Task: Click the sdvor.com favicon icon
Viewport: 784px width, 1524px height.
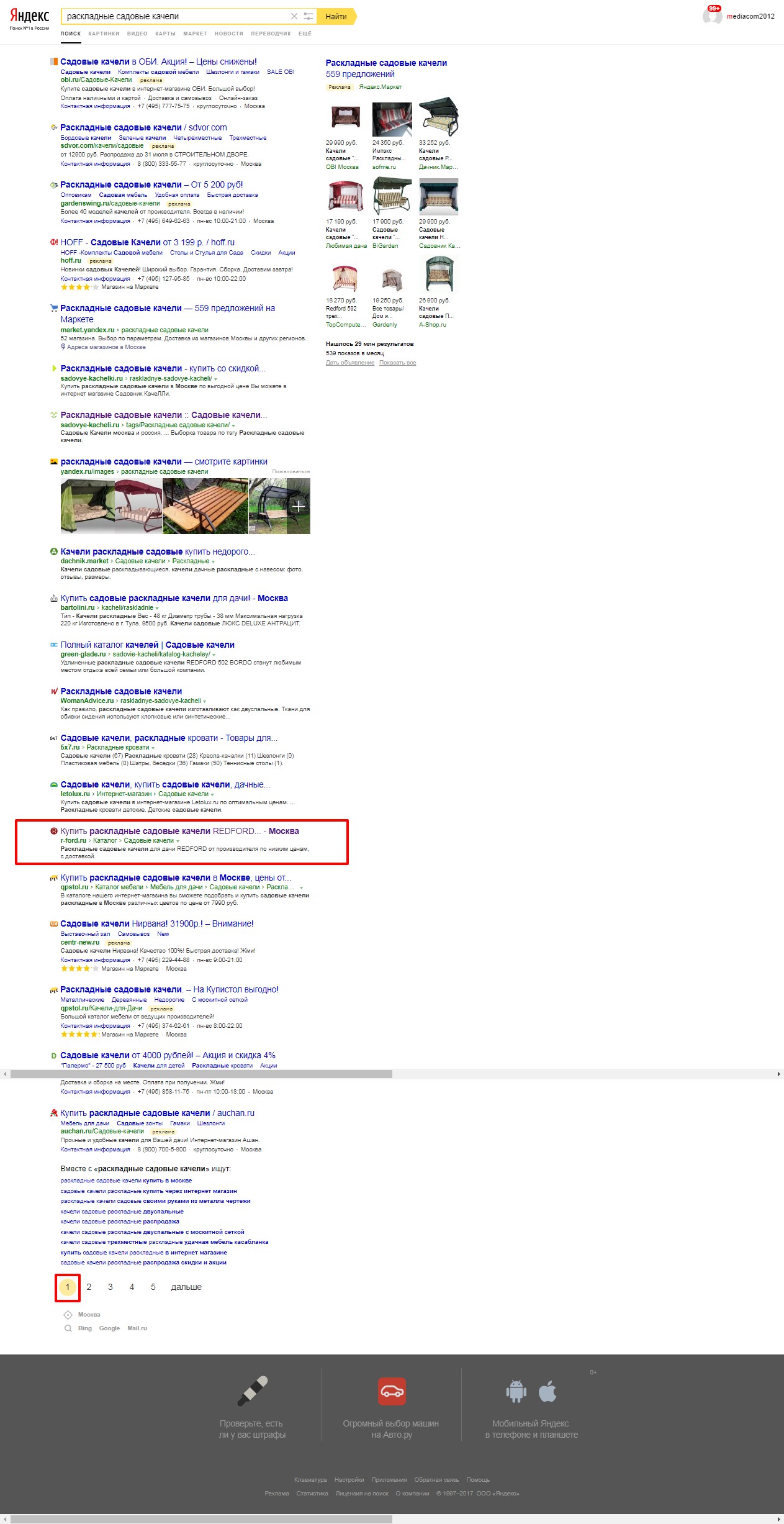Action: pos(54,127)
